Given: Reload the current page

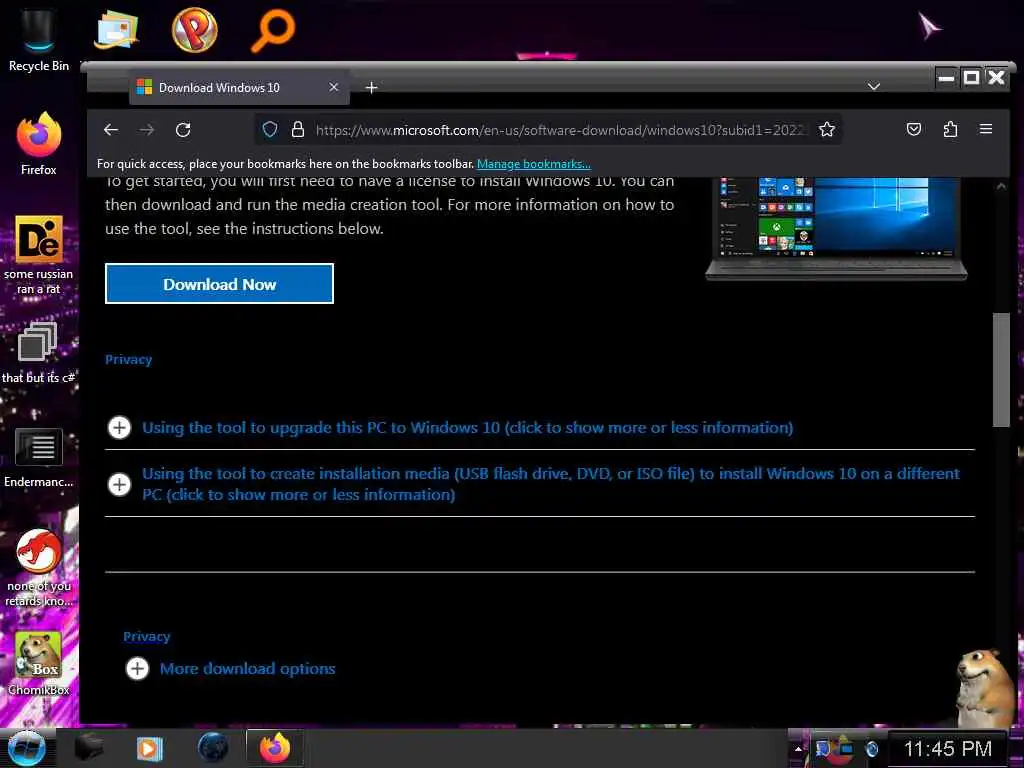Looking at the screenshot, I should (x=184, y=130).
